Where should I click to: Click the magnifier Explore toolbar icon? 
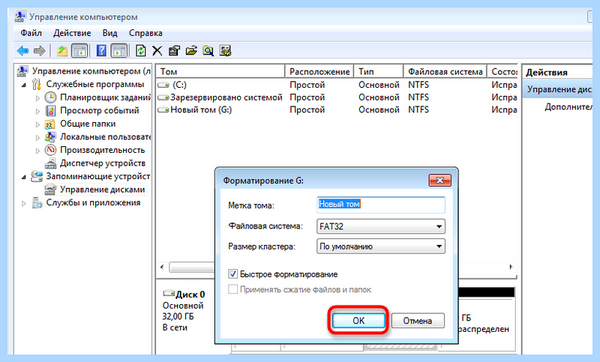[208, 51]
